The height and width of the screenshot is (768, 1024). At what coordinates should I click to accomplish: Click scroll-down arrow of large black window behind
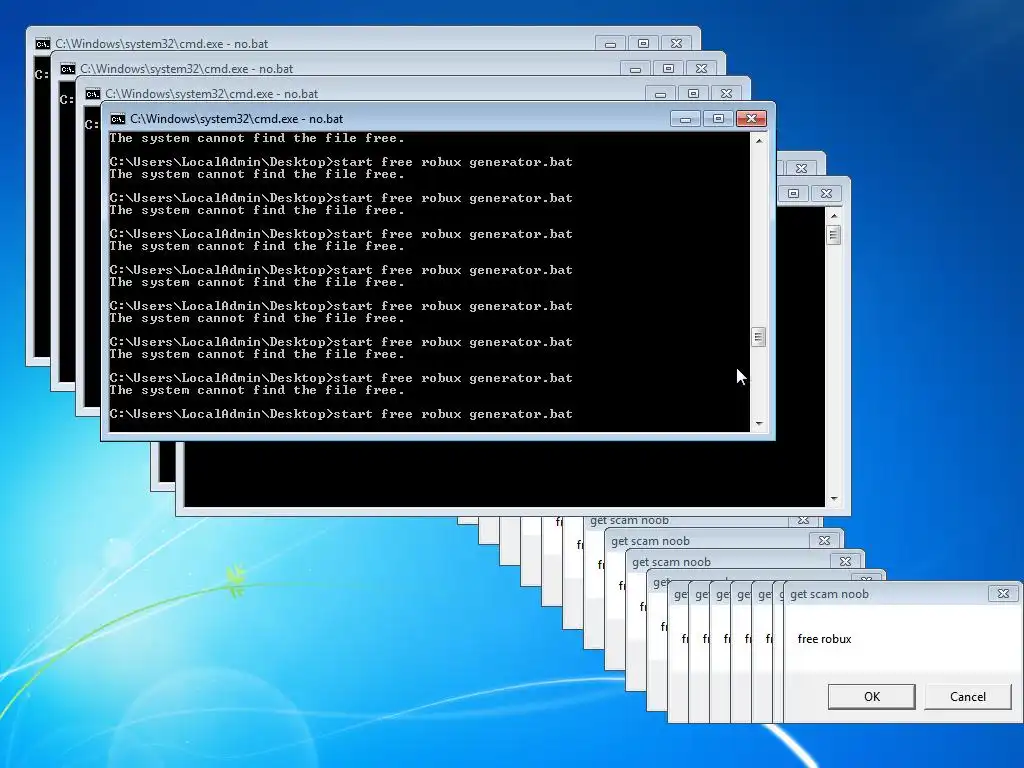click(834, 499)
